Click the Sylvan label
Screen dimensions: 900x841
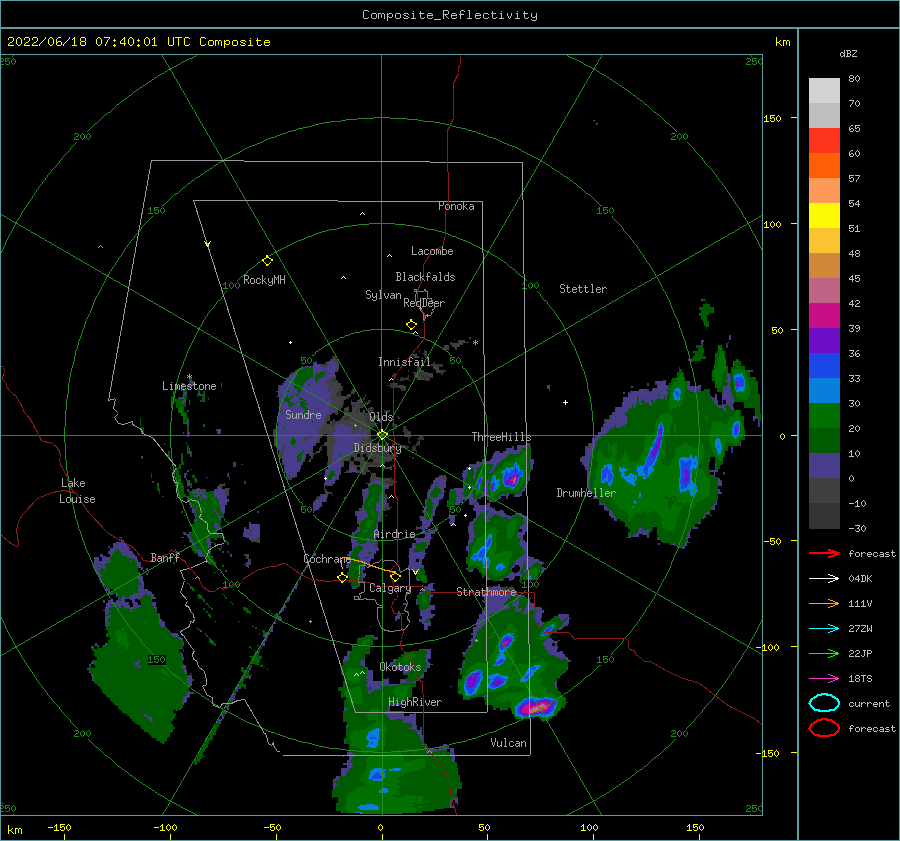tap(383, 295)
